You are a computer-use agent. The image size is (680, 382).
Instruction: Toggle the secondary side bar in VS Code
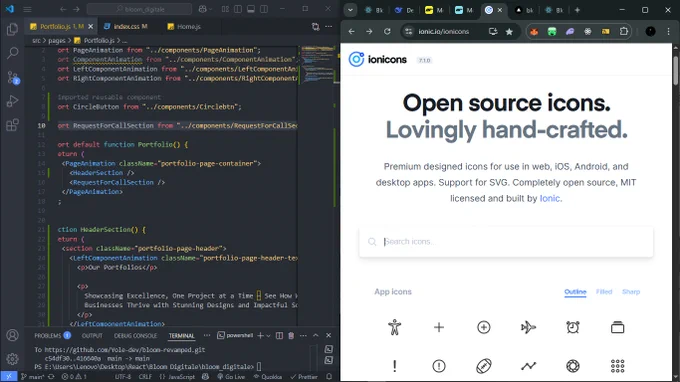pyautogui.click(x=264, y=9)
